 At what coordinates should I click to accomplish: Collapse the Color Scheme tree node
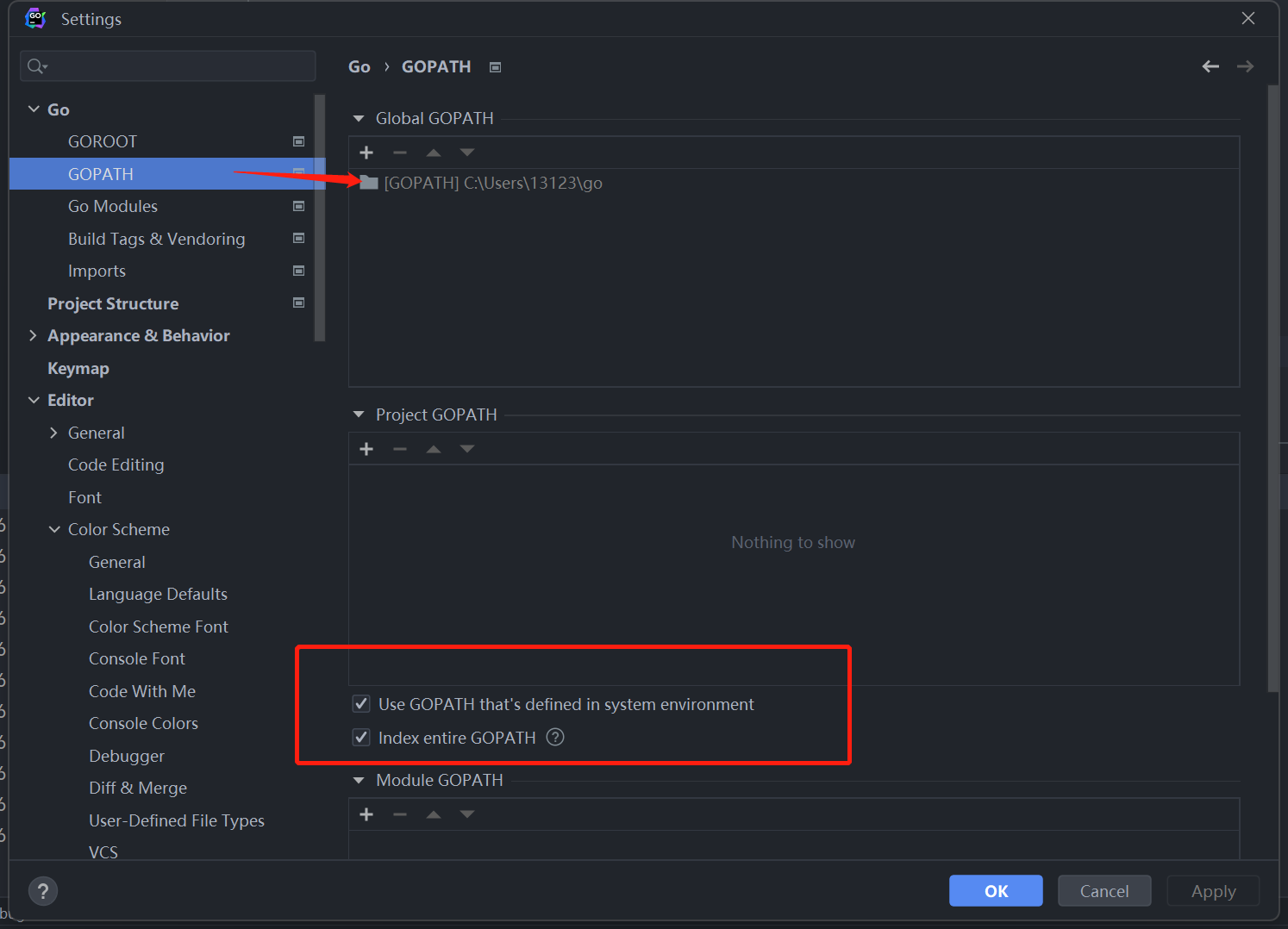pos(54,529)
